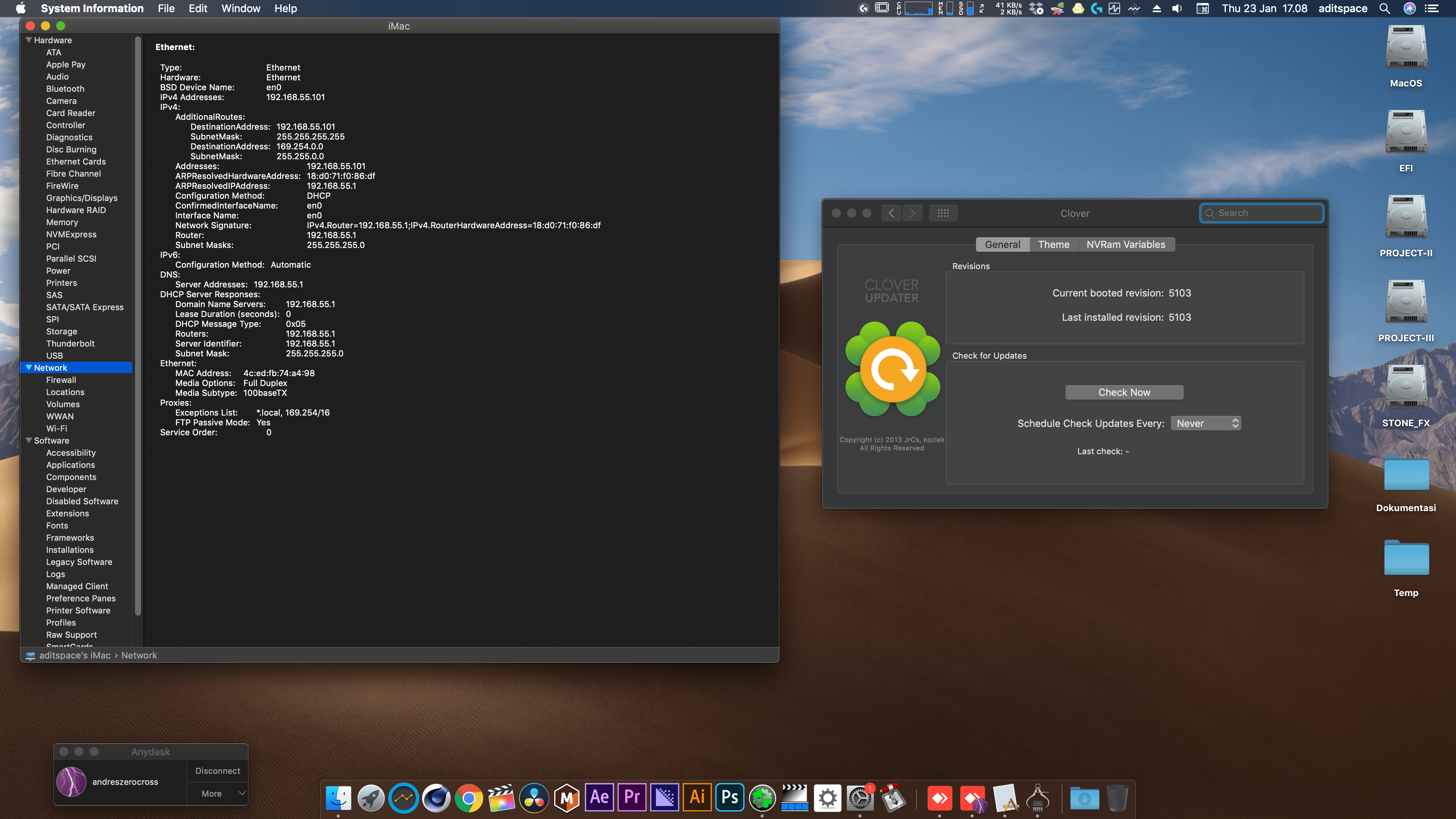Switch to the Theme tab in Clover
Image resolution: width=1456 pixels, height=819 pixels.
[x=1054, y=244]
